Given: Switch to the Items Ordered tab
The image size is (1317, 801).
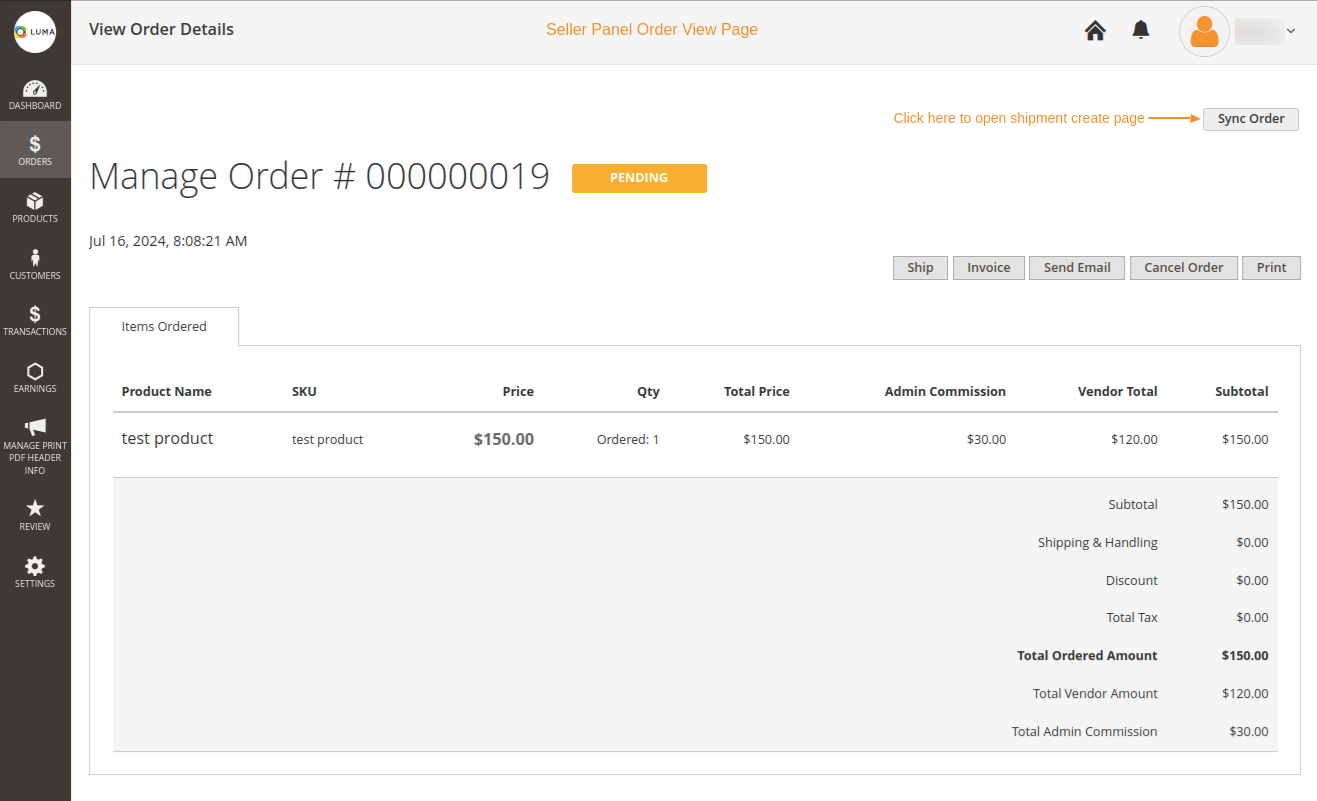Looking at the screenshot, I should (x=163, y=326).
